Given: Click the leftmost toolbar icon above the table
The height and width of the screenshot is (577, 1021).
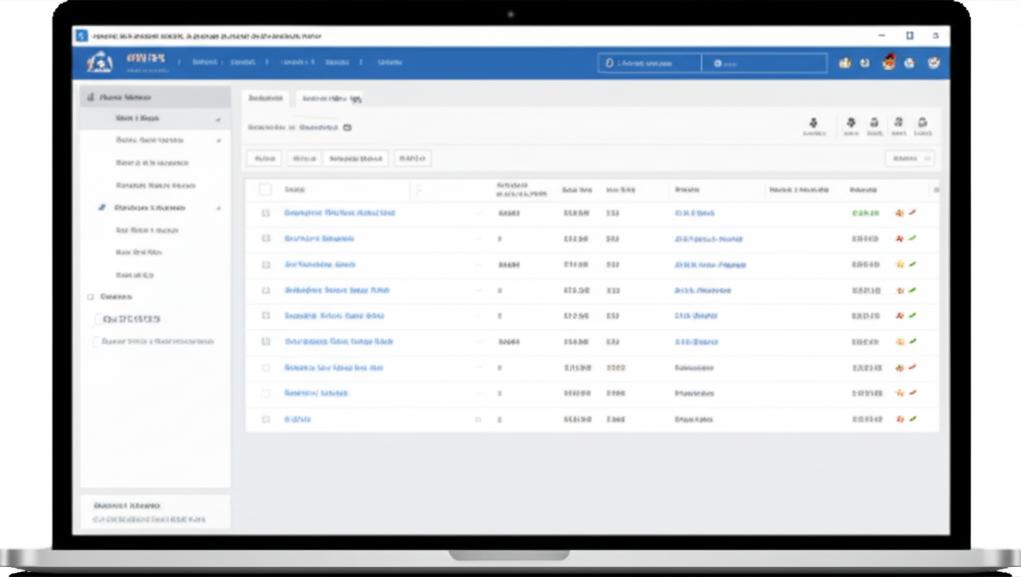Looking at the screenshot, I should 813,122.
